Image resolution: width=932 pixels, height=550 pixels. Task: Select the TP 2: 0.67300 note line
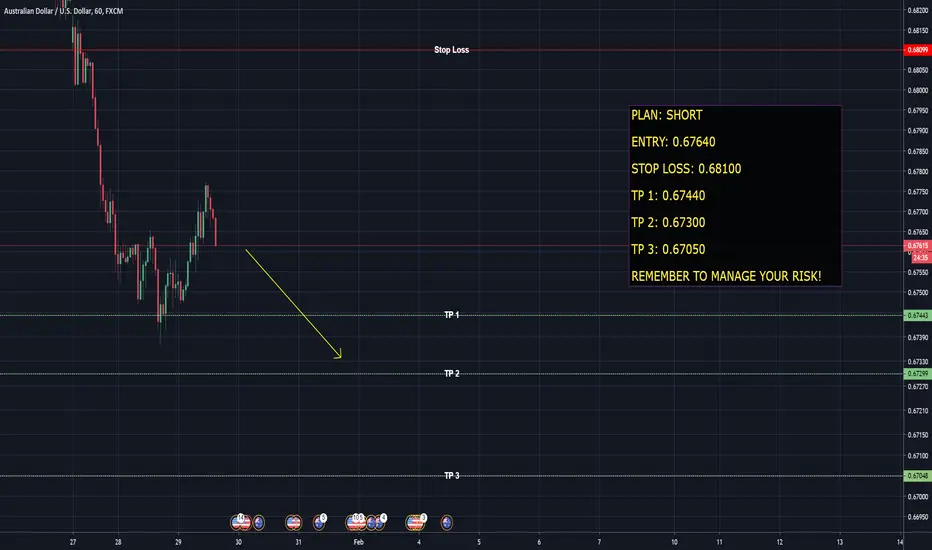tap(668, 222)
